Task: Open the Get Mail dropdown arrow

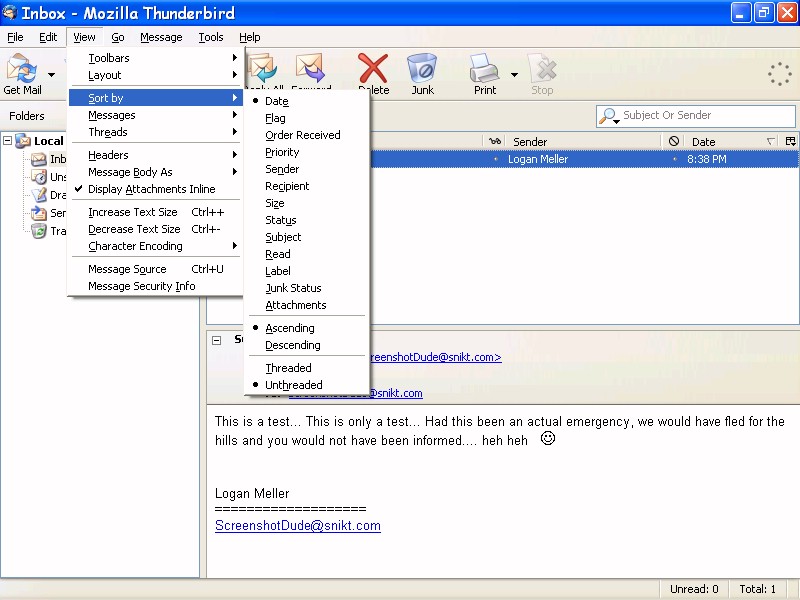Action: (x=52, y=75)
